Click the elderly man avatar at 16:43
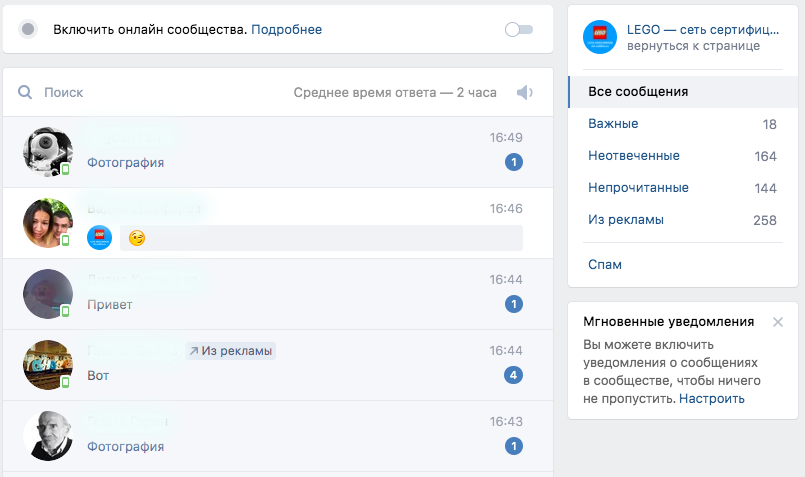The height and width of the screenshot is (477, 805). point(48,435)
